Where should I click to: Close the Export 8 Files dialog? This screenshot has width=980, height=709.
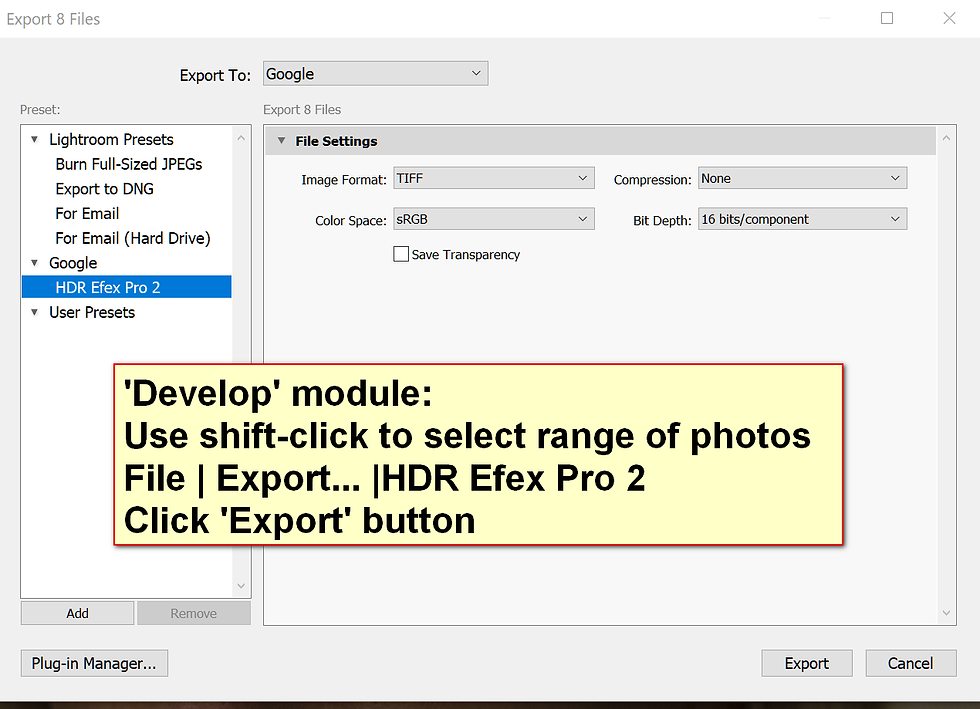pyautogui.click(x=949, y=18)
